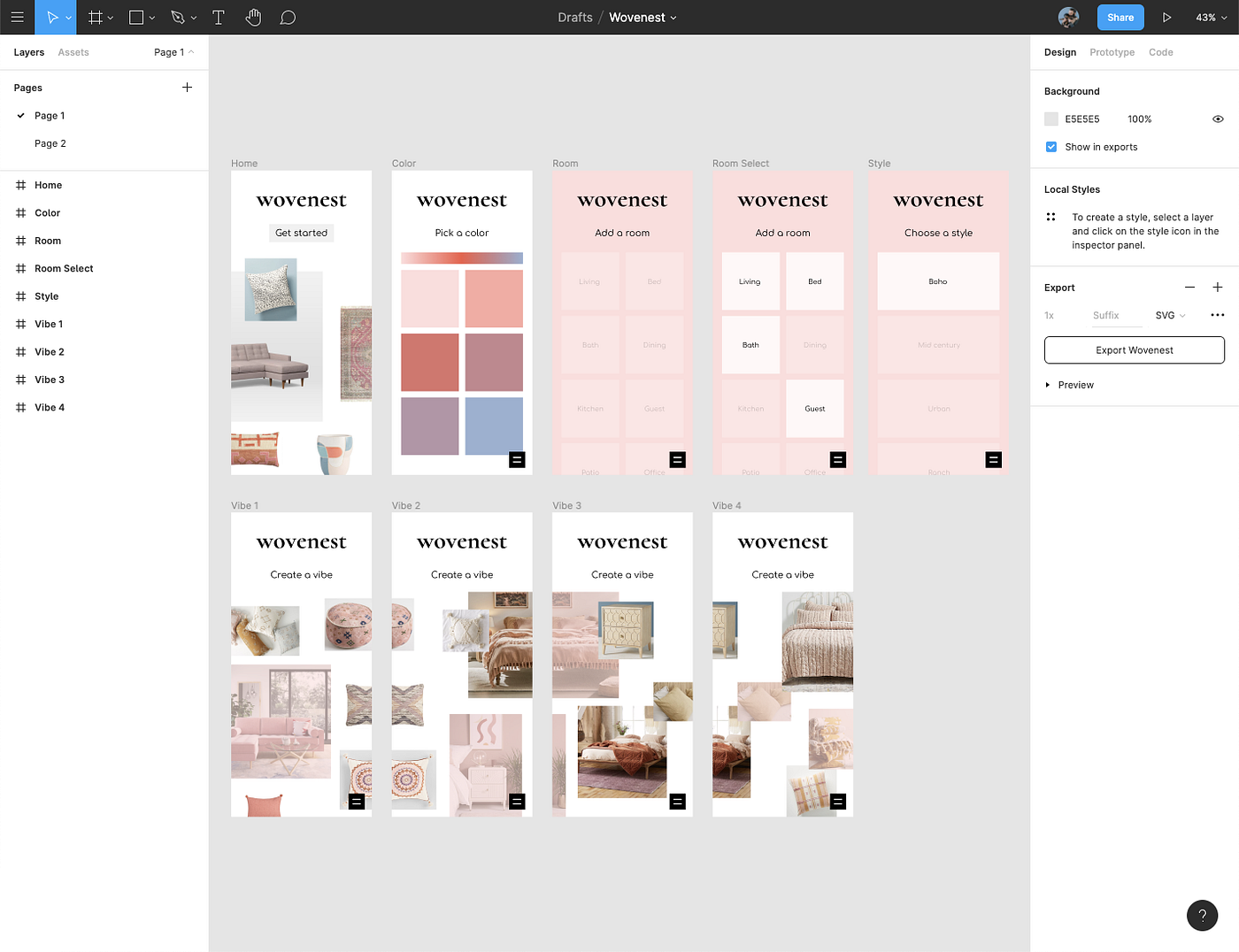Open Move tool dropdown arrow

coord(68,18)
